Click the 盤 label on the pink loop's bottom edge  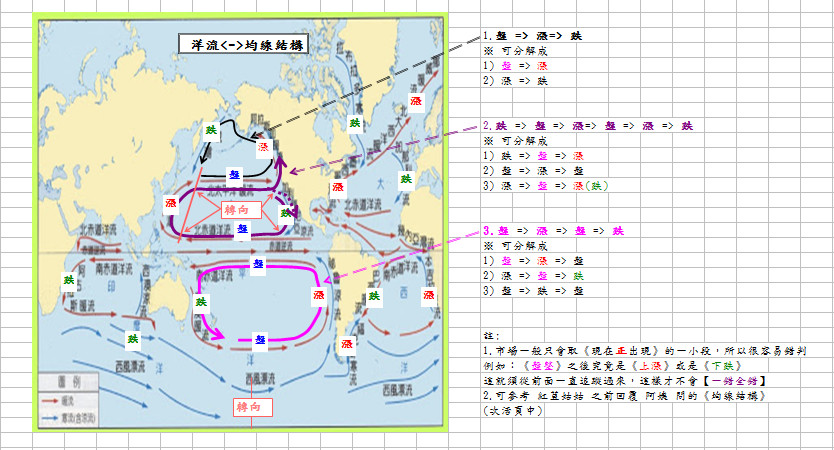tap(260, 339)
